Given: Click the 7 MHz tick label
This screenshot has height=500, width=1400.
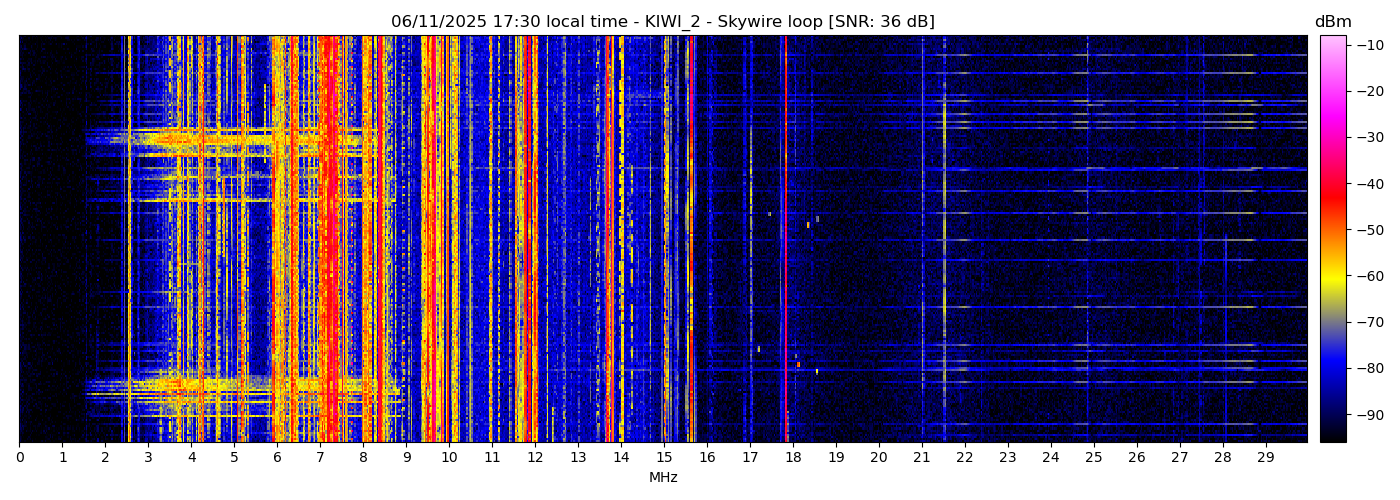Looking at the screenshot, I should point(320,457).
